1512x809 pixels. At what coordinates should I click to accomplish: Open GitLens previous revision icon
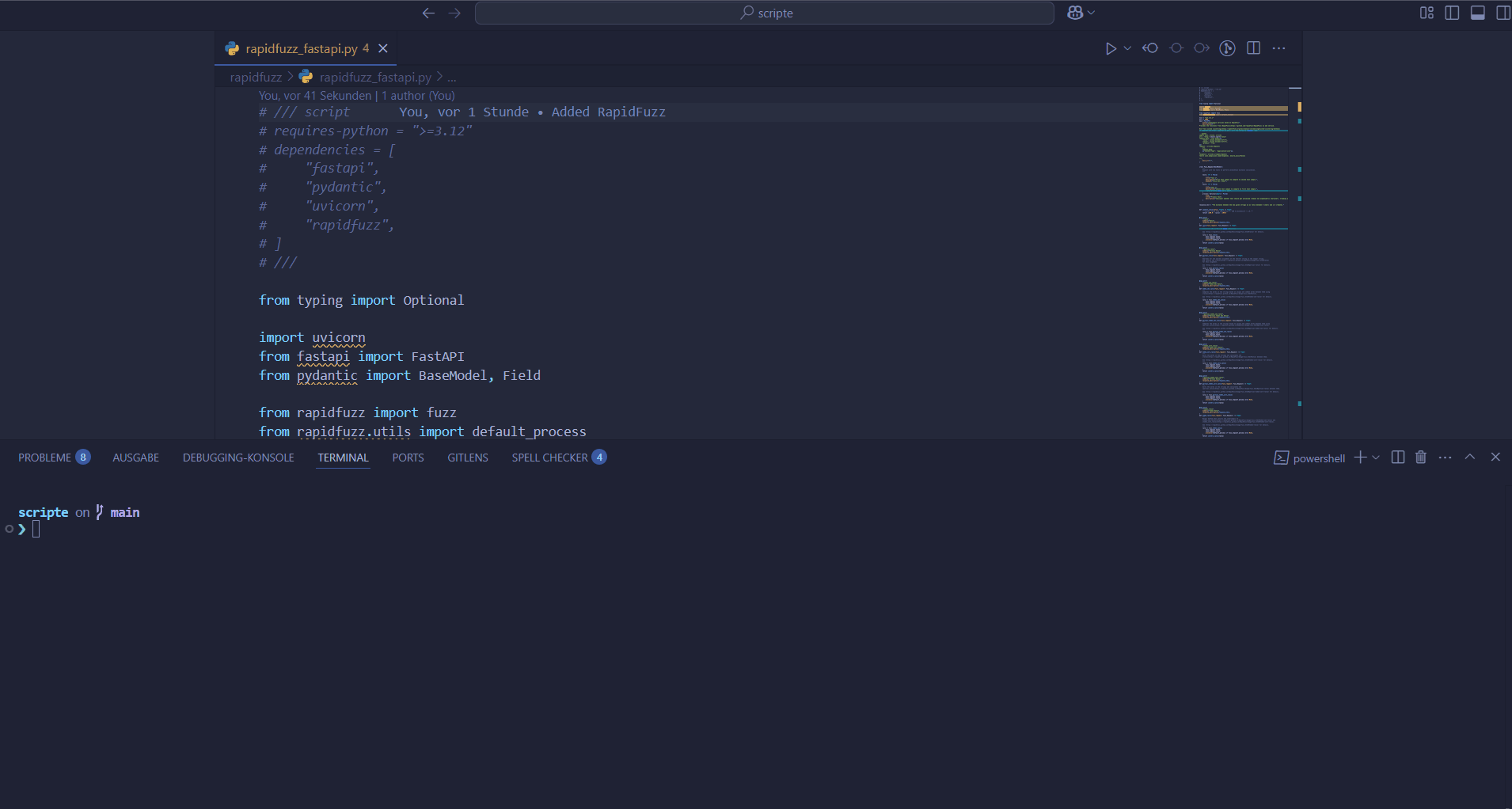[1150, 49]
